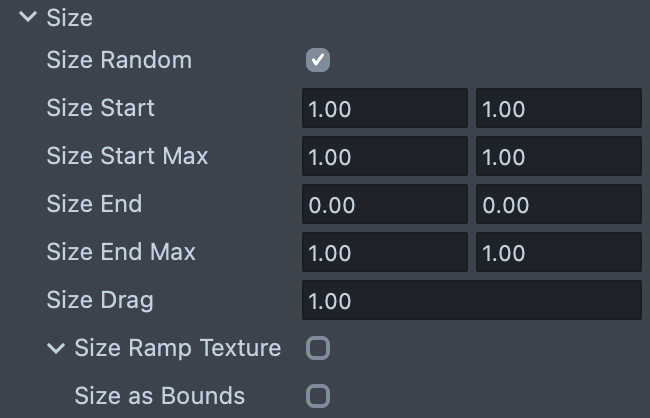Focus the first Size Start Max field
Viewport: 650px width, 418px height.
pos(384,156)
